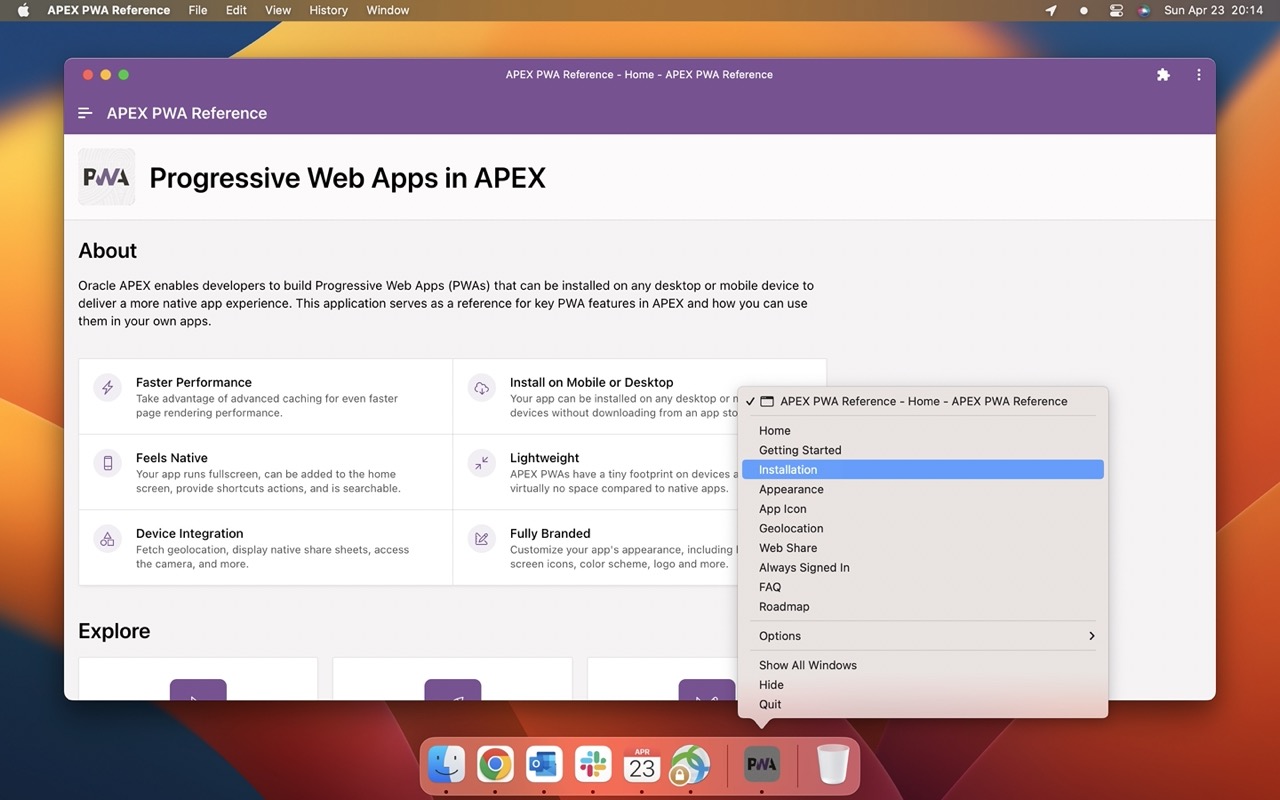Select Geolocation in the context menu
The height and width of the screenshot is (800, 1280).
791,528
